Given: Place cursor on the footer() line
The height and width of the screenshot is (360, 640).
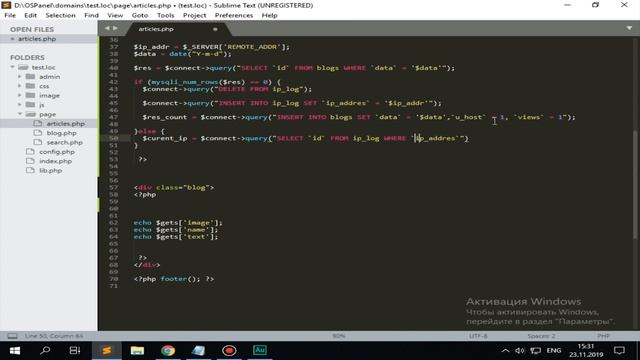Looking at the screenshot, I should pyautogui.click(x=174, y=279).
